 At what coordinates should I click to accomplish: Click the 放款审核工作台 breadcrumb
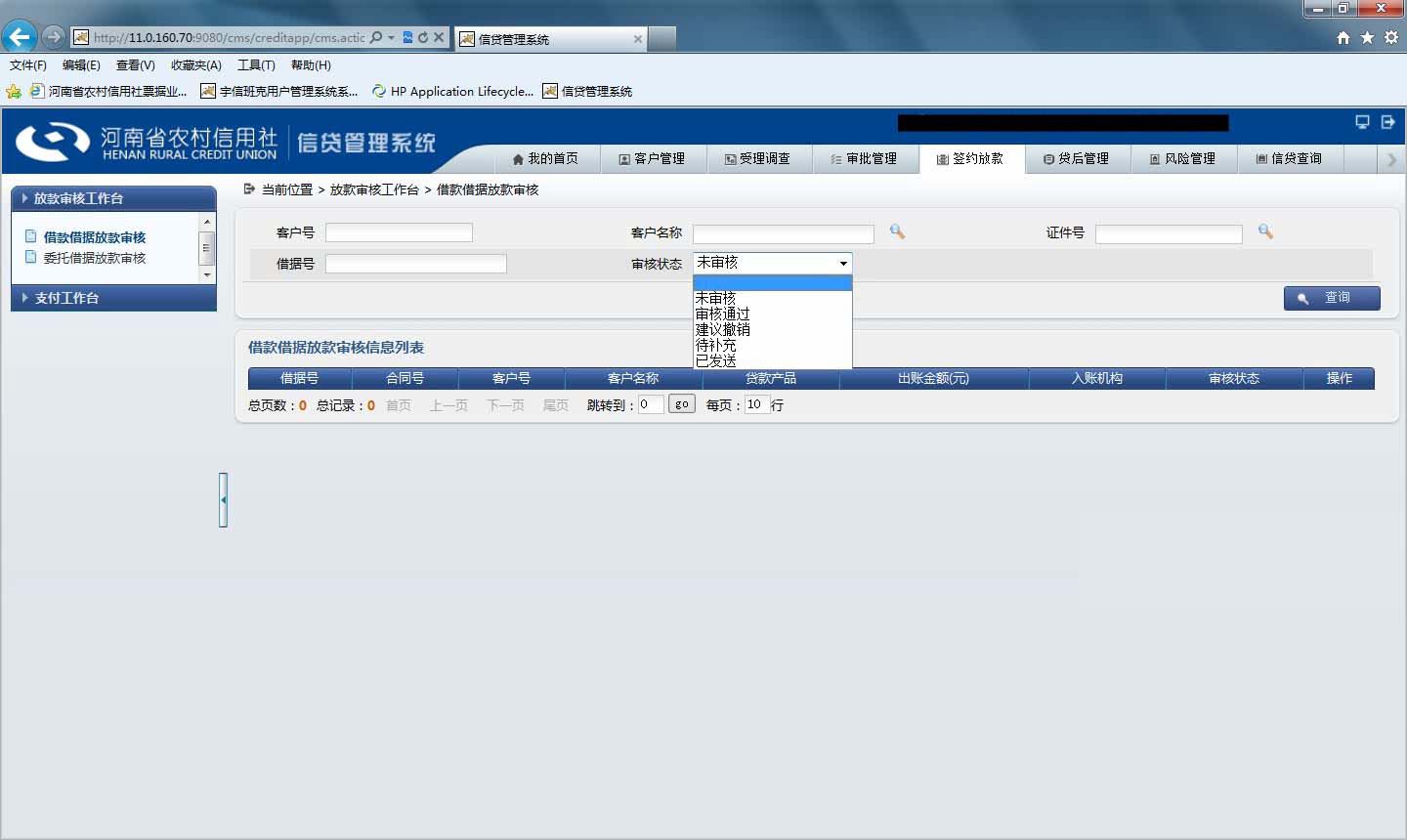(374, 189)
